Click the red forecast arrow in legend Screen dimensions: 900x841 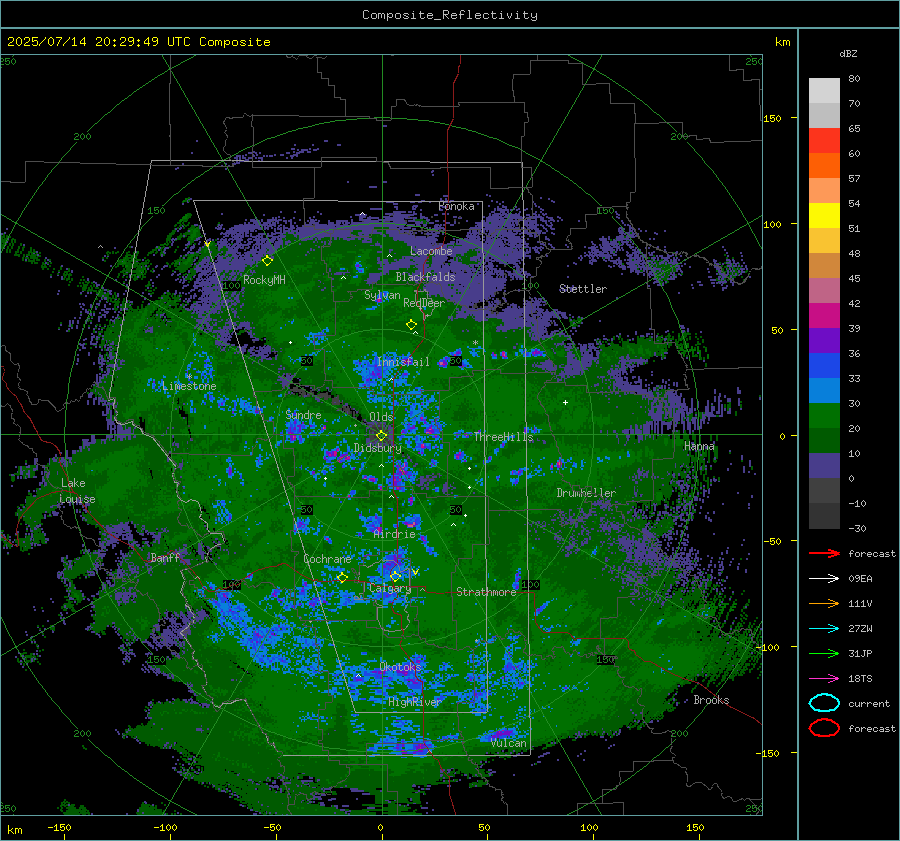pyautogui.click(x=824, y=553)
